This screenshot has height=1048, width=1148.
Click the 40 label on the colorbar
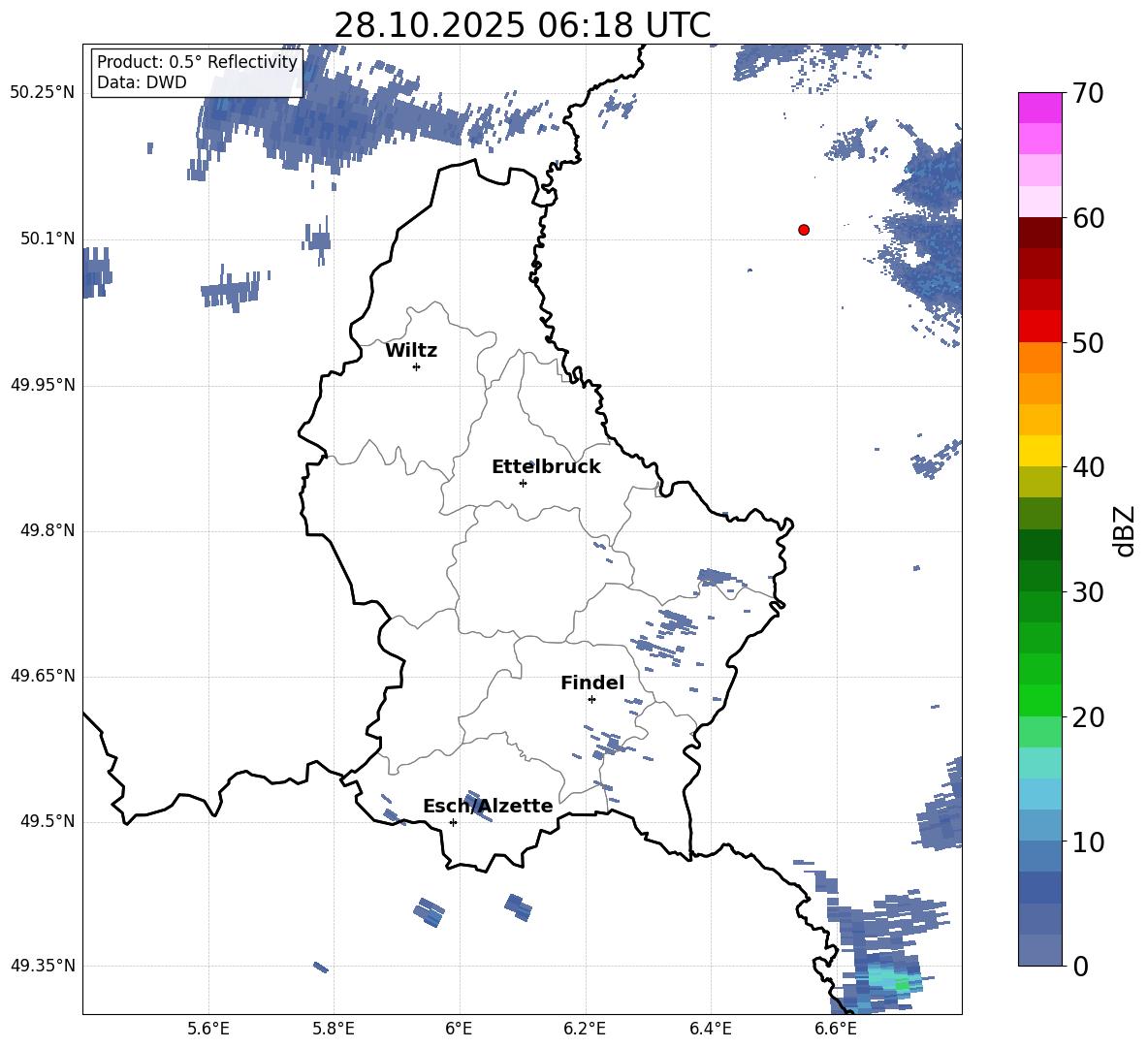(x=1088, y=467)
